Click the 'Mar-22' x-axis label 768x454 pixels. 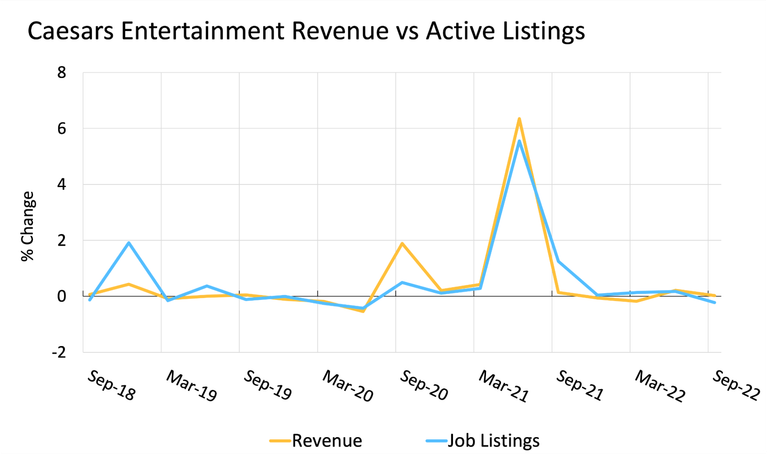(x=660, y=385)
